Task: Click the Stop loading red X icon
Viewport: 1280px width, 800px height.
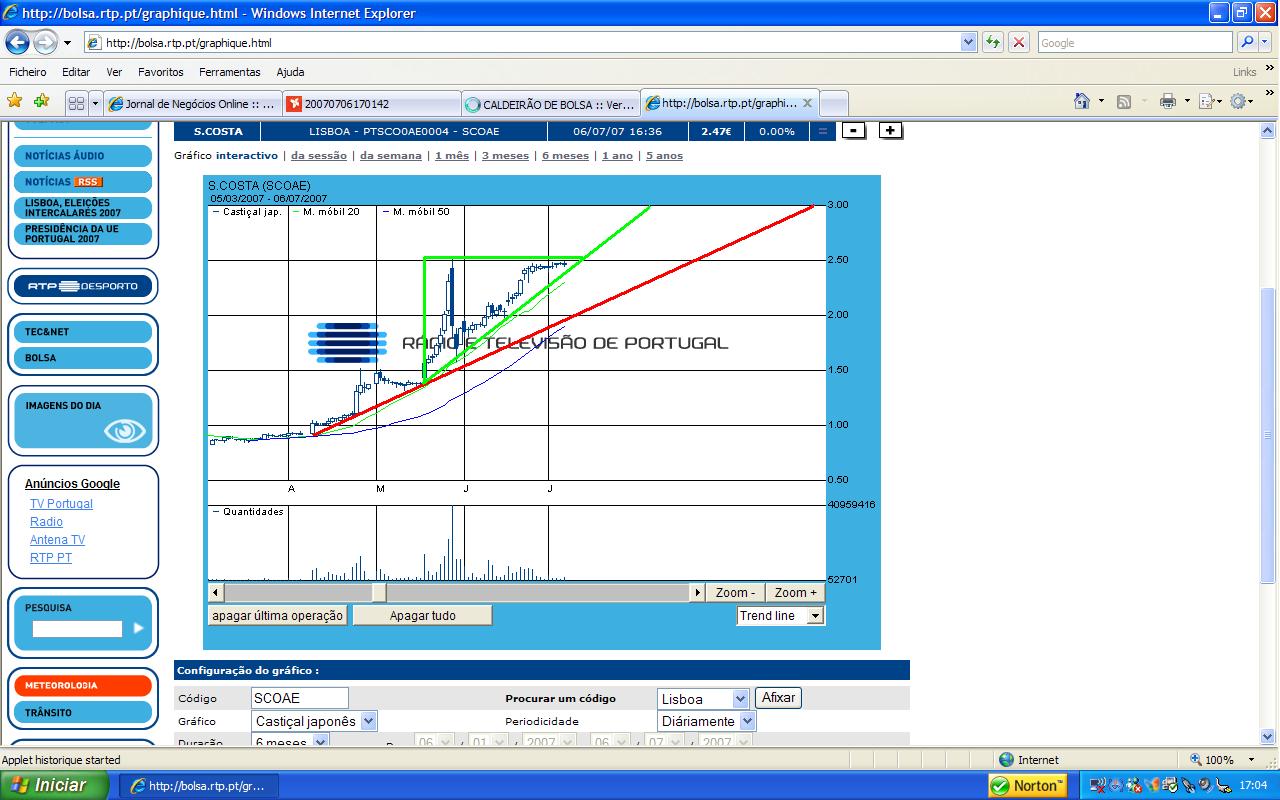Action: click(x=1019, y=42)
